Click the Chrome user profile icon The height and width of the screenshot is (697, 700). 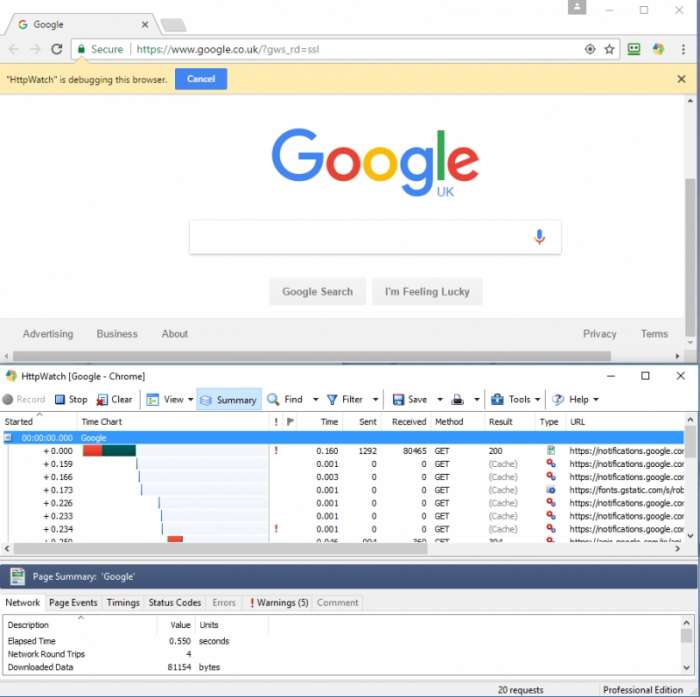[x=577, y=7]
